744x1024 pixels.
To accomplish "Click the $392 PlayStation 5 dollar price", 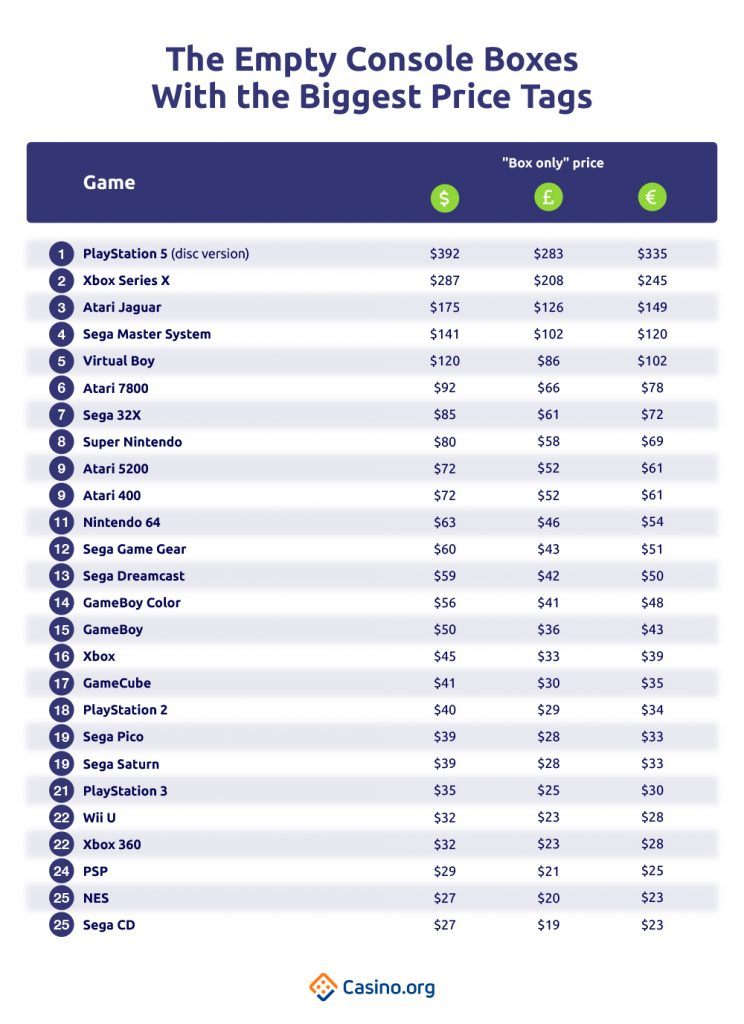I will (x=444, y=254).
